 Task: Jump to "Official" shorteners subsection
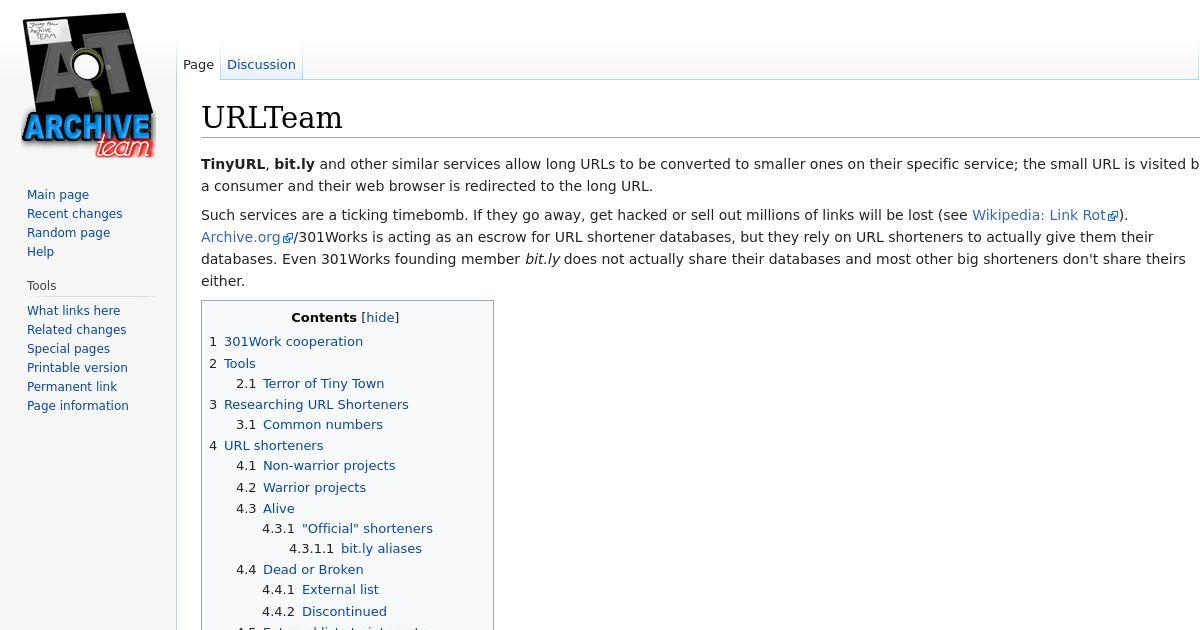point(367,529)
